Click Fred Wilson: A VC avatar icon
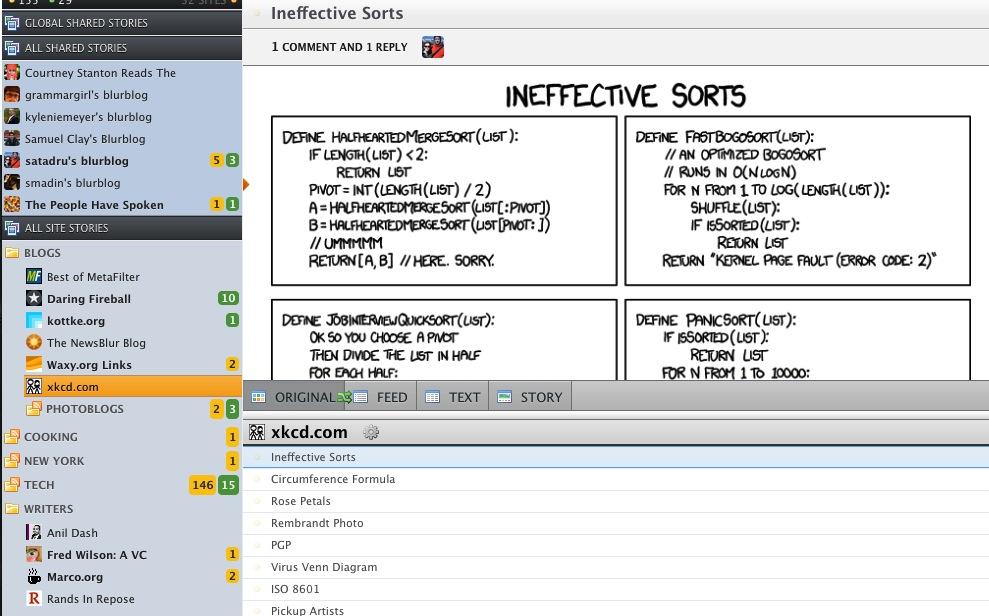Screen dimensions: 989x616 point(34,555)
